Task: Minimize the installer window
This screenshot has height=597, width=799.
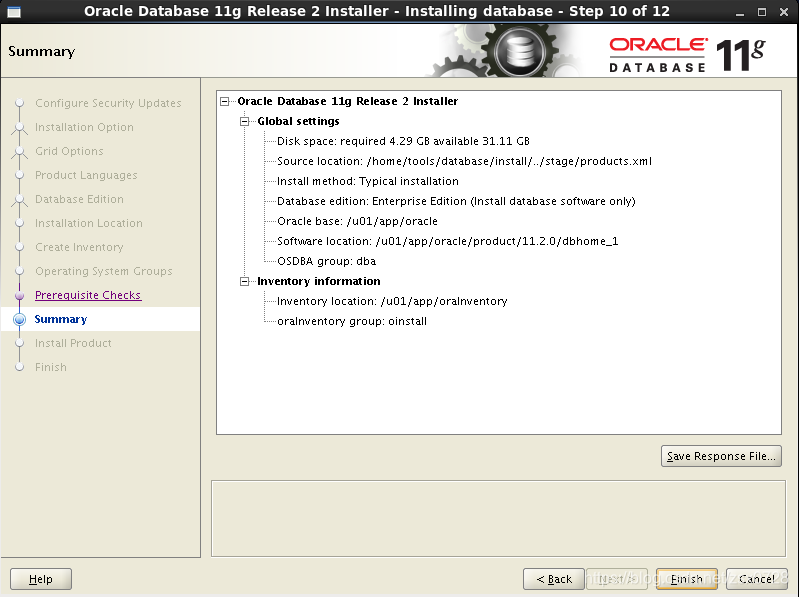Action: click(x=740, y=12)
